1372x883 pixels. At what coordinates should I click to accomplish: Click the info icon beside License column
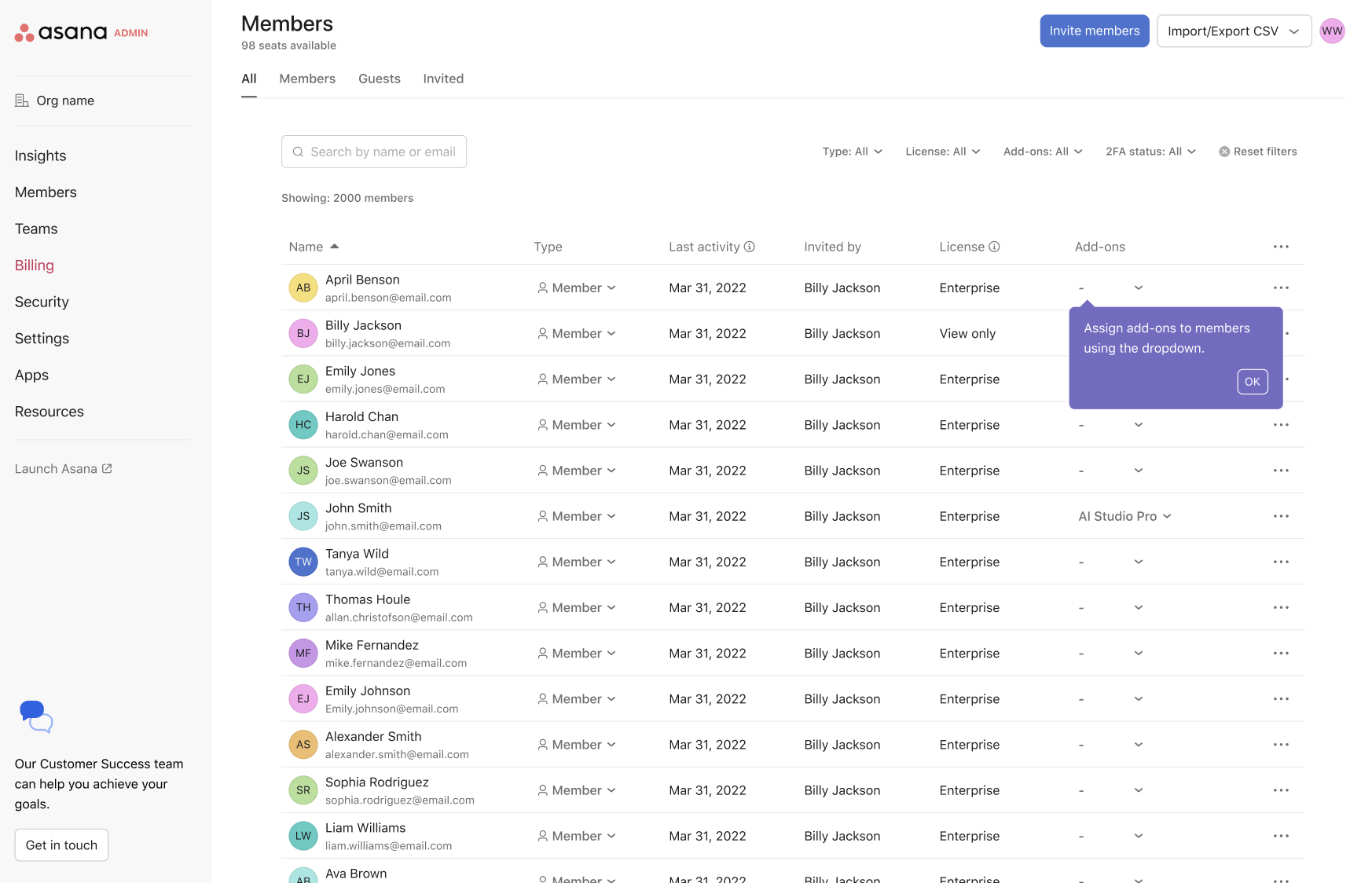tap(995, 247)
